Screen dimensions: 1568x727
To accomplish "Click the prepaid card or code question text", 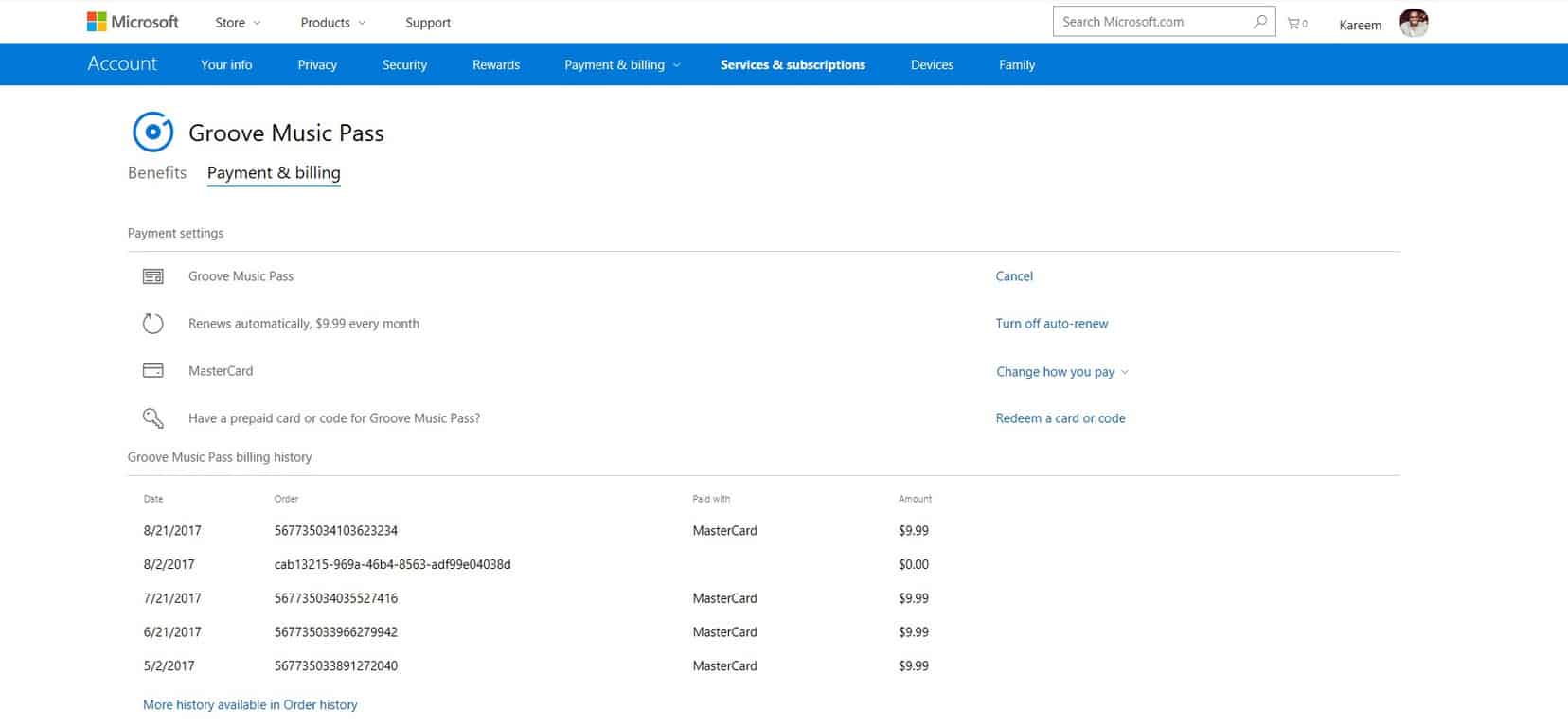I will click(x=334, y=418).
